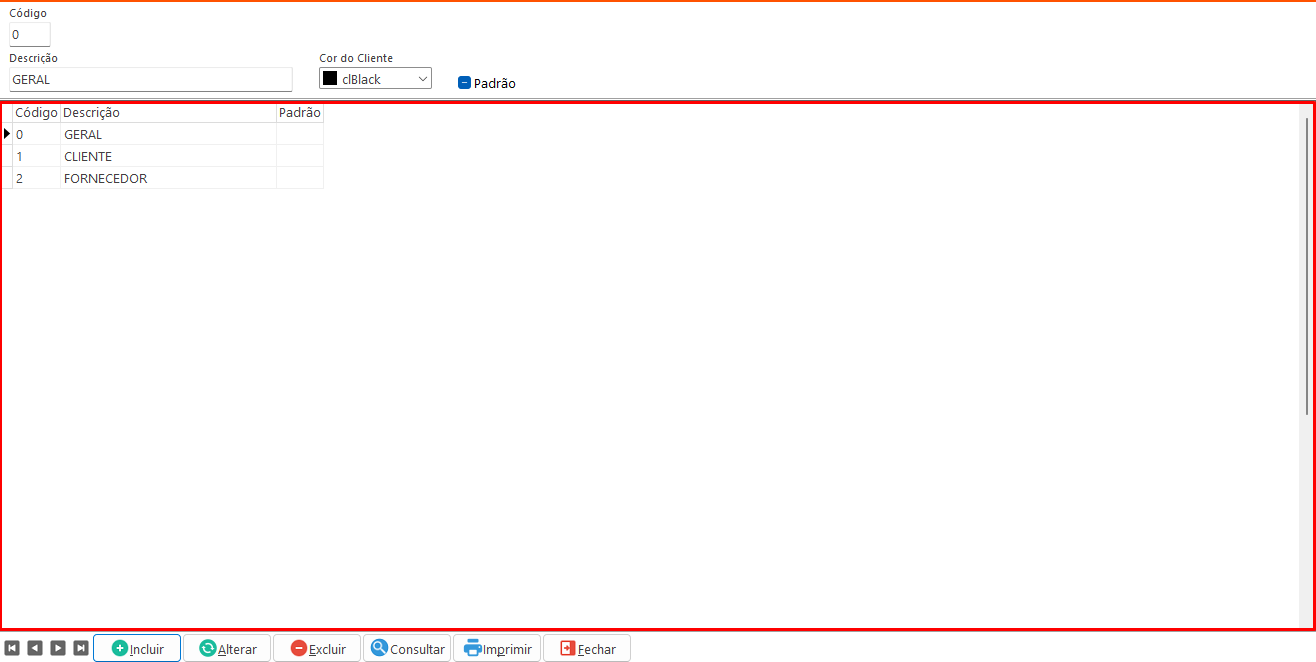Screen dimensions: 1316x662
Task: Toggle the Padrão checkbox
Action: coord(464,83)
